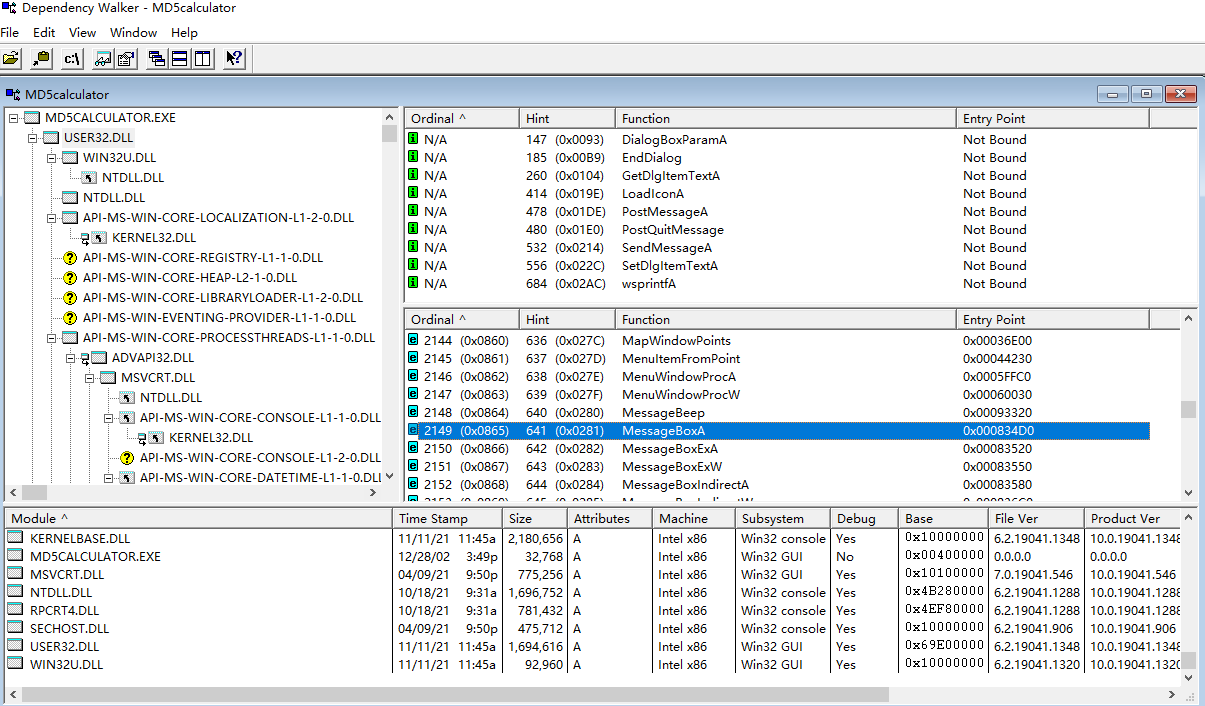Click the module icon for SECHOST.DLL in list

pyautogui.click(x=15, y=628)
